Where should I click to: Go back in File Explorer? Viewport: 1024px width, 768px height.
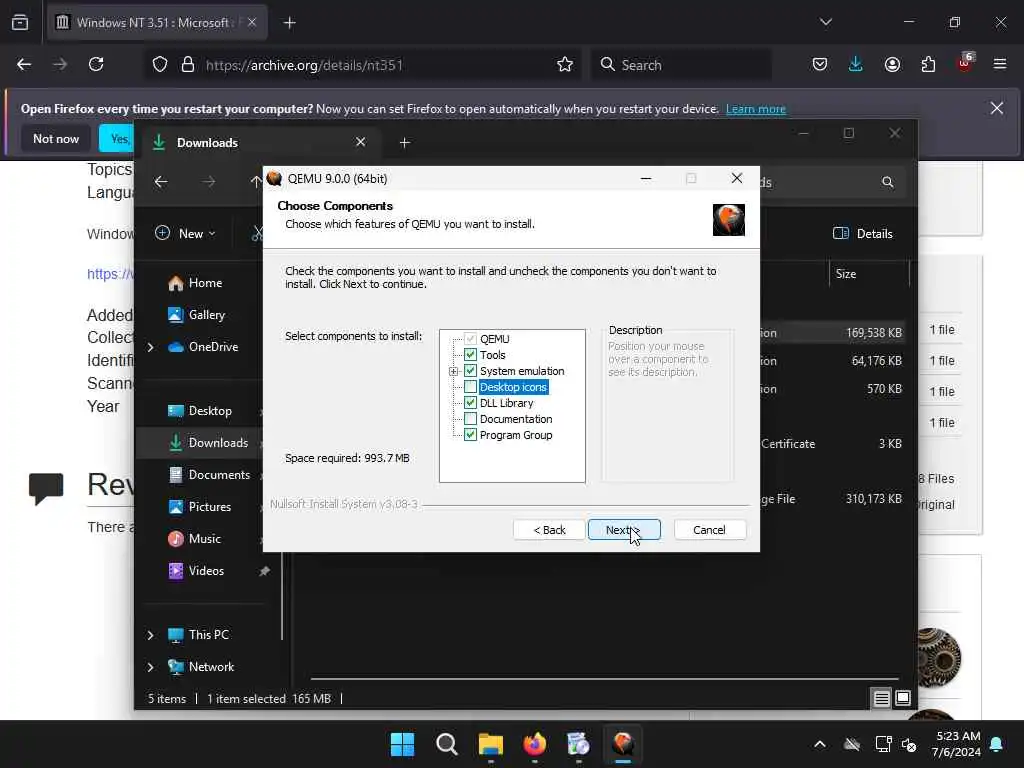point(161,182)
